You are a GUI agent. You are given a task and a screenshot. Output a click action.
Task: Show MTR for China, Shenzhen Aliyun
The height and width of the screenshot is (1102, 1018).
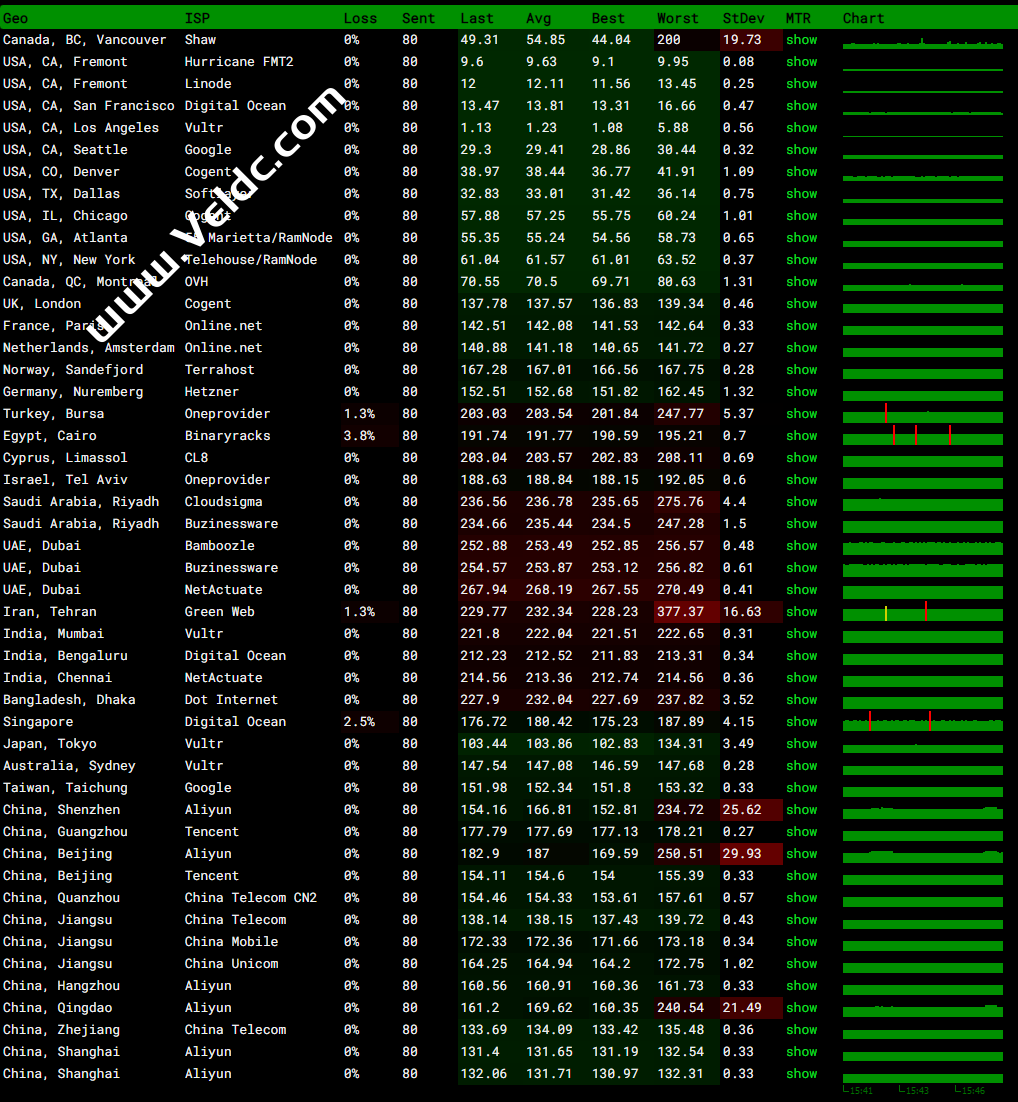tap(801, 810)
